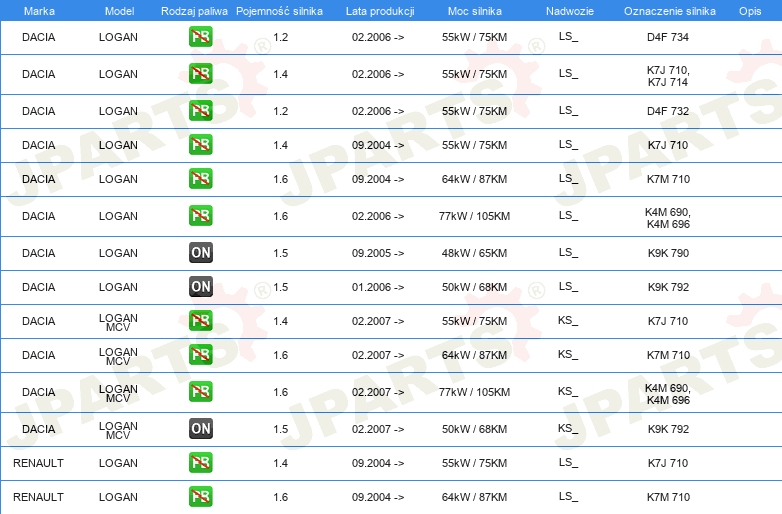Viewport: 782px width, 514px height.
Task: Click petrol icon in Logan D4F 732 row
Action: [x=200, y=111]
